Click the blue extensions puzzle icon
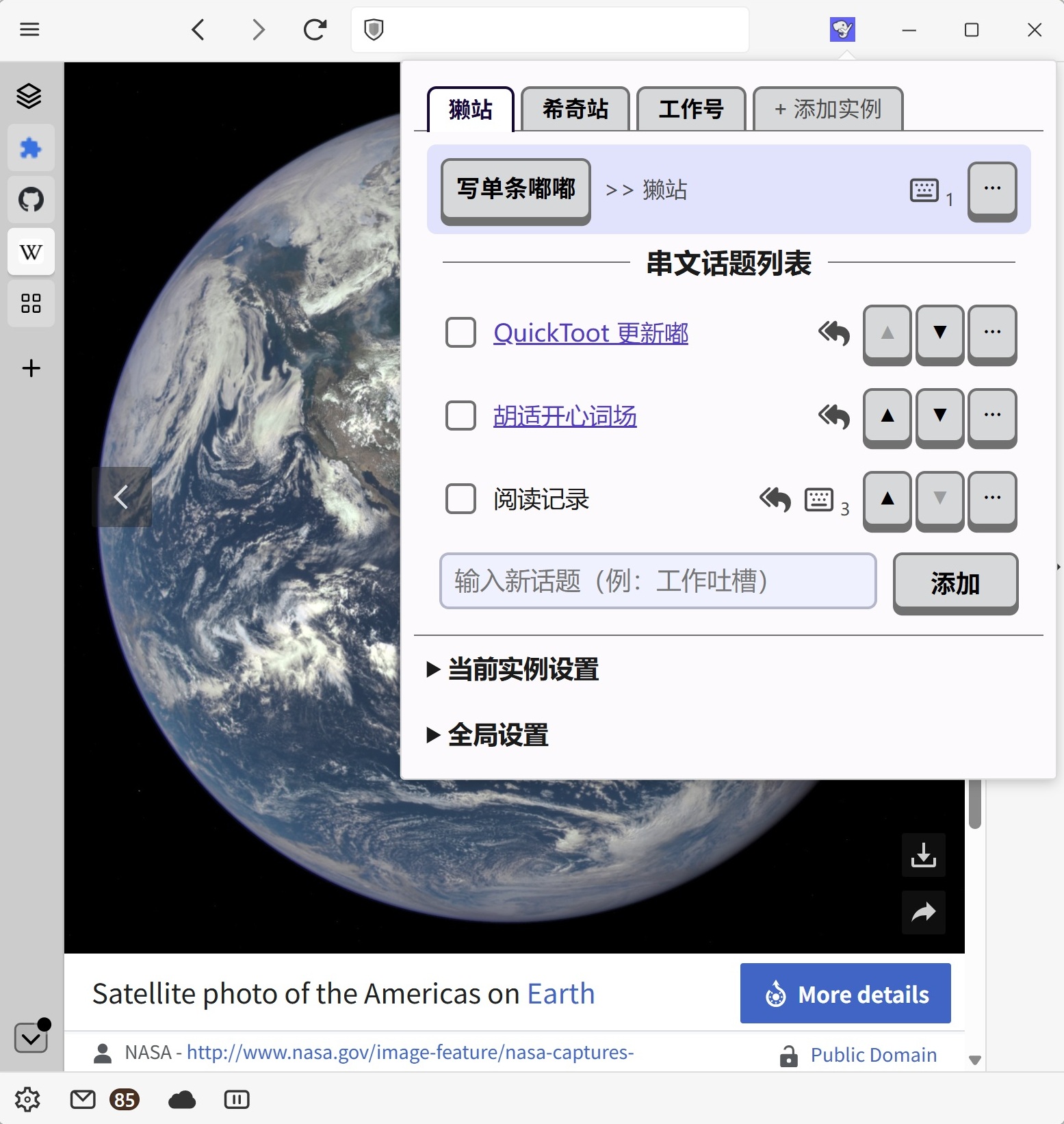The image size is (1064, 1124). click(31, 148)
